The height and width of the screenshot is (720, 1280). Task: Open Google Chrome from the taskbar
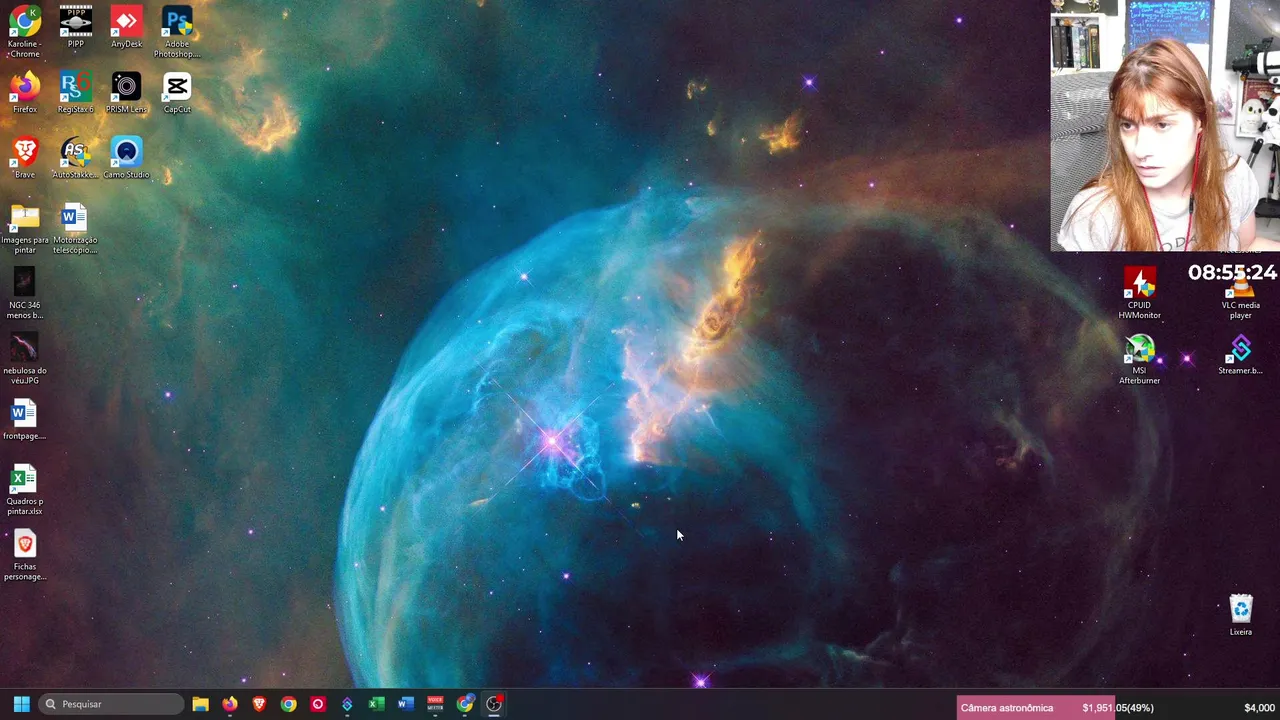(288, 704)
